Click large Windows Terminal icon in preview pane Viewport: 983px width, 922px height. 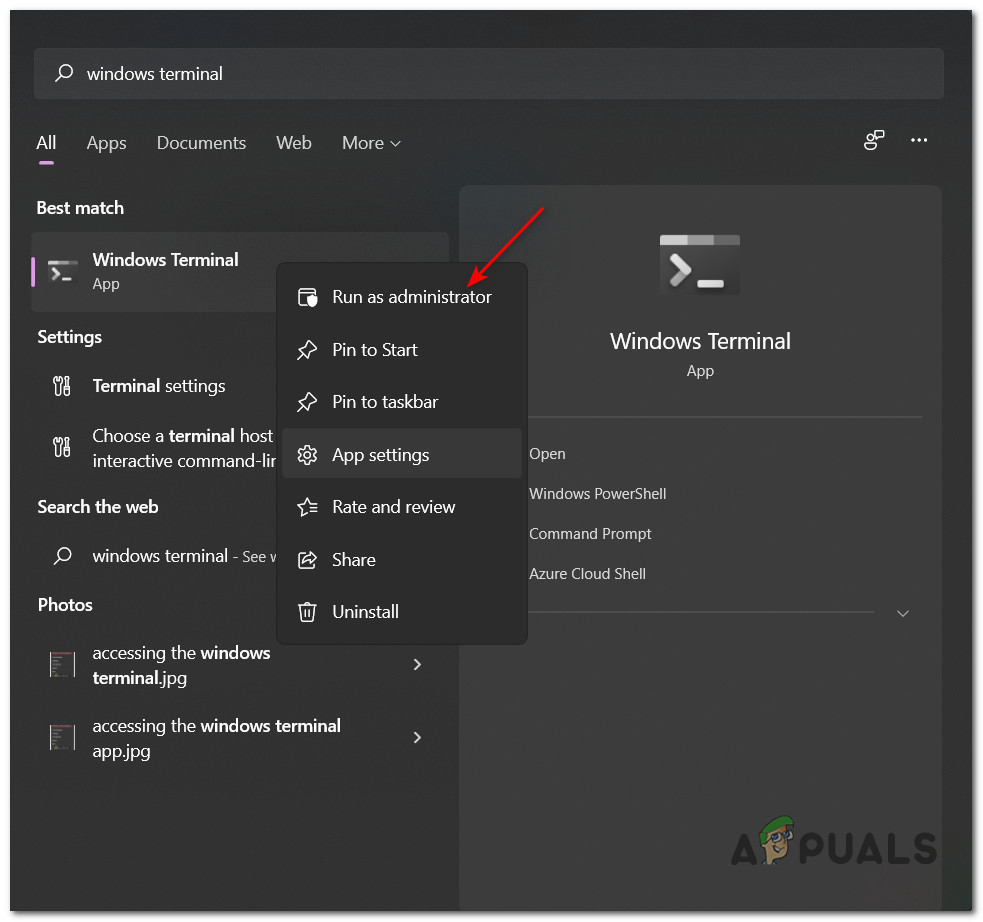click(x=700, y=265)
